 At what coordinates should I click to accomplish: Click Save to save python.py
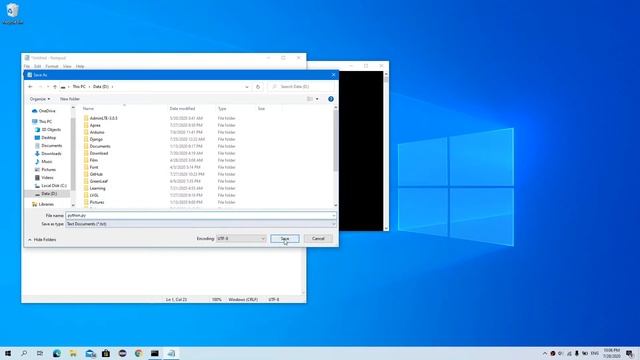(285, 238)
